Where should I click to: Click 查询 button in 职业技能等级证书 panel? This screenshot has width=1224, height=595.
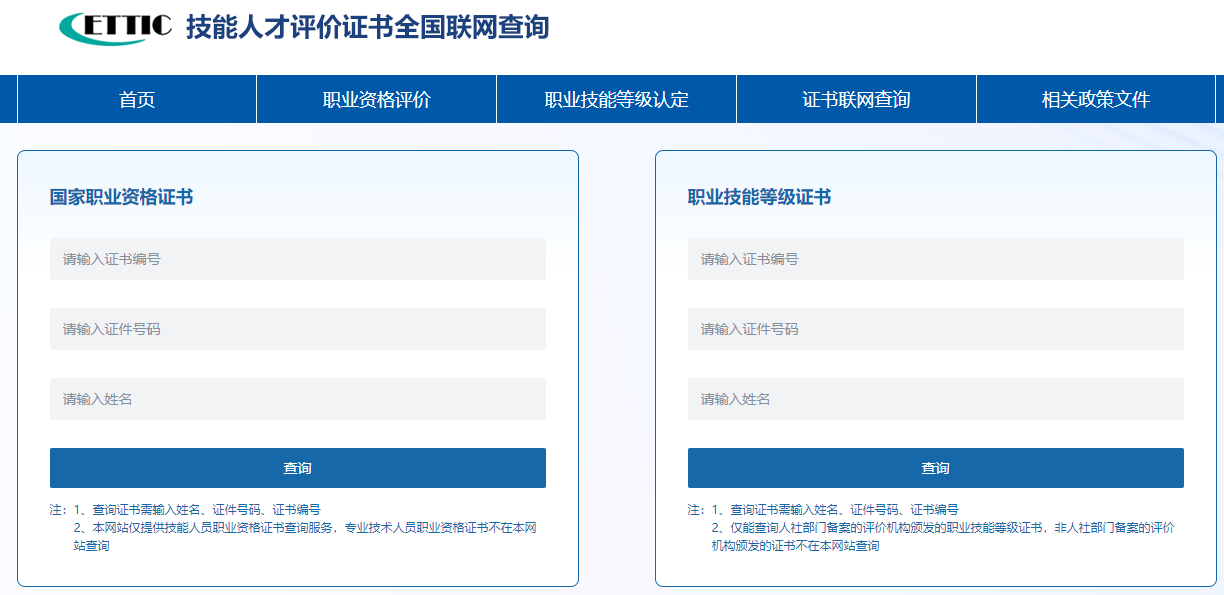click(936, 468)
